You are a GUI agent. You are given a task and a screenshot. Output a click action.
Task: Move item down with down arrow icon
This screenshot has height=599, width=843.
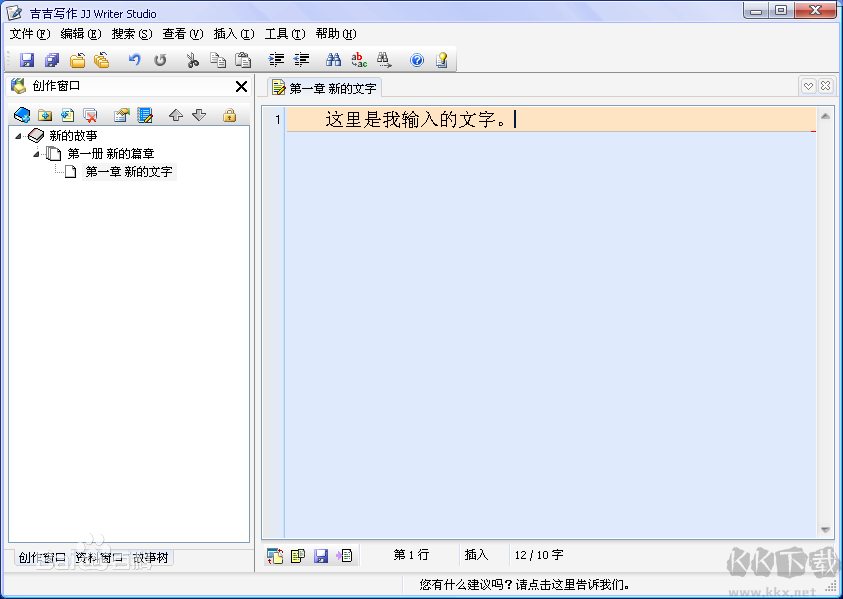[x=199, y=115]
